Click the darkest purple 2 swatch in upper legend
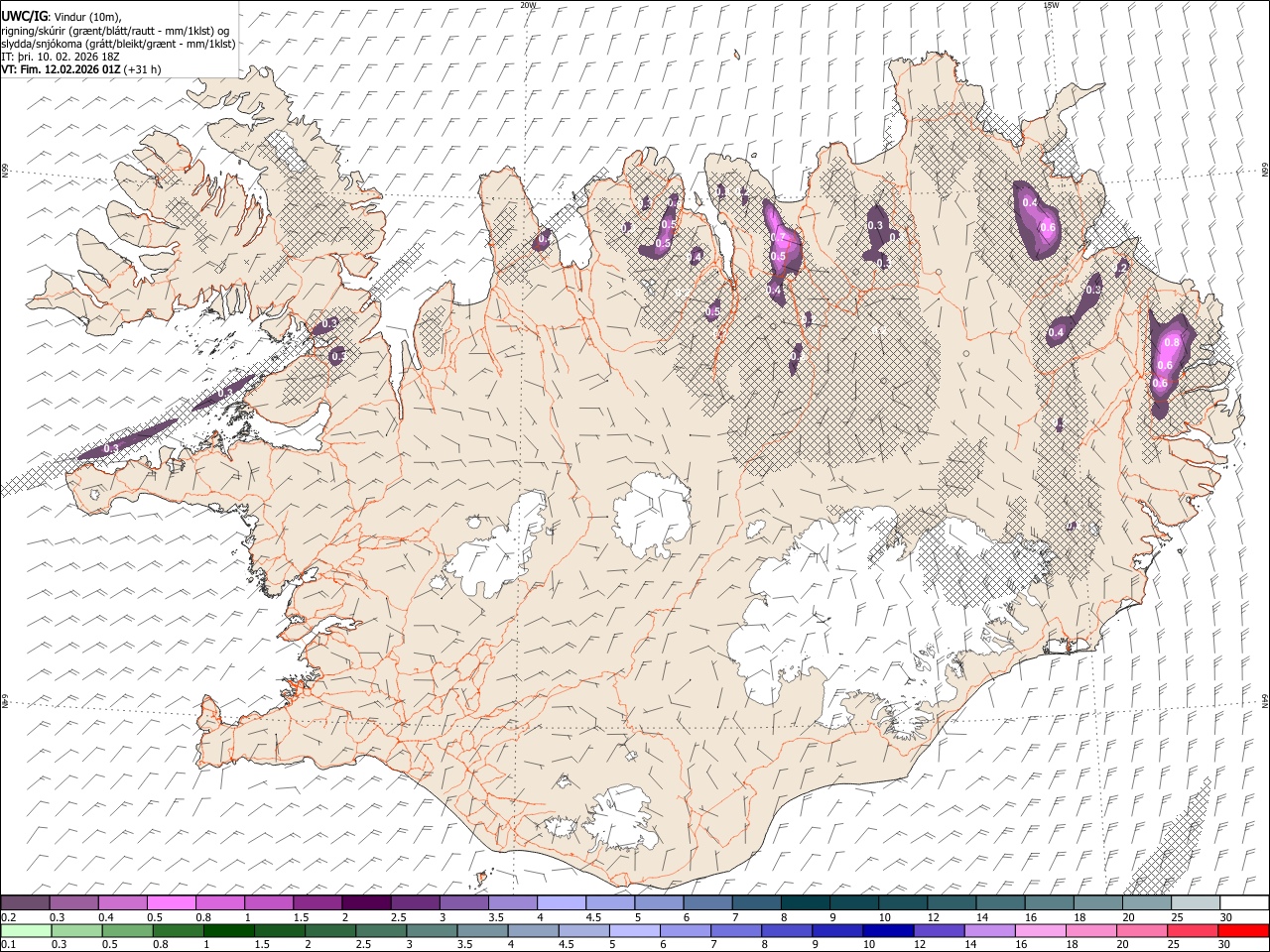This screenshot has height=952, width=1270. coord(366,903)
